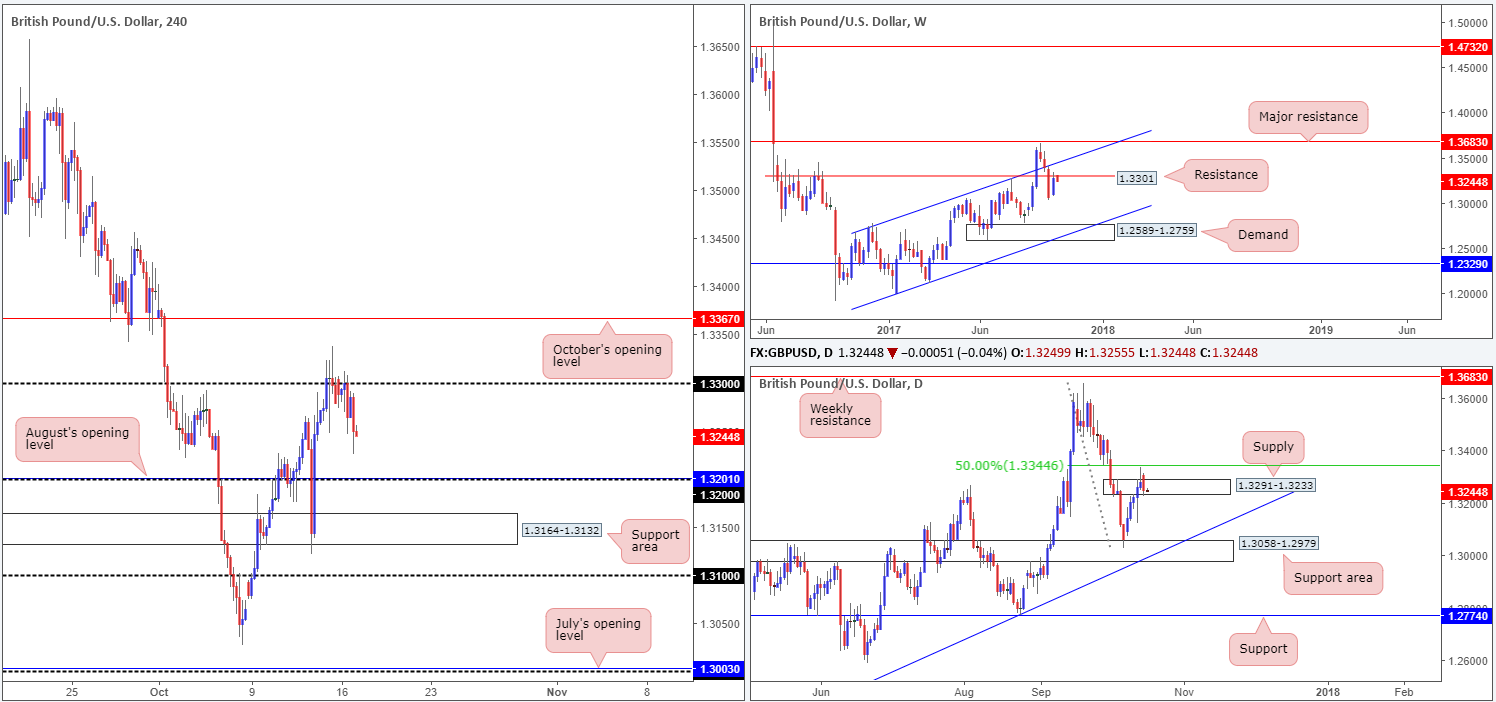1496x702 pixels.
Task: Click the "2017" label on the weekly time axis
Action: click(x=889, y=329)
